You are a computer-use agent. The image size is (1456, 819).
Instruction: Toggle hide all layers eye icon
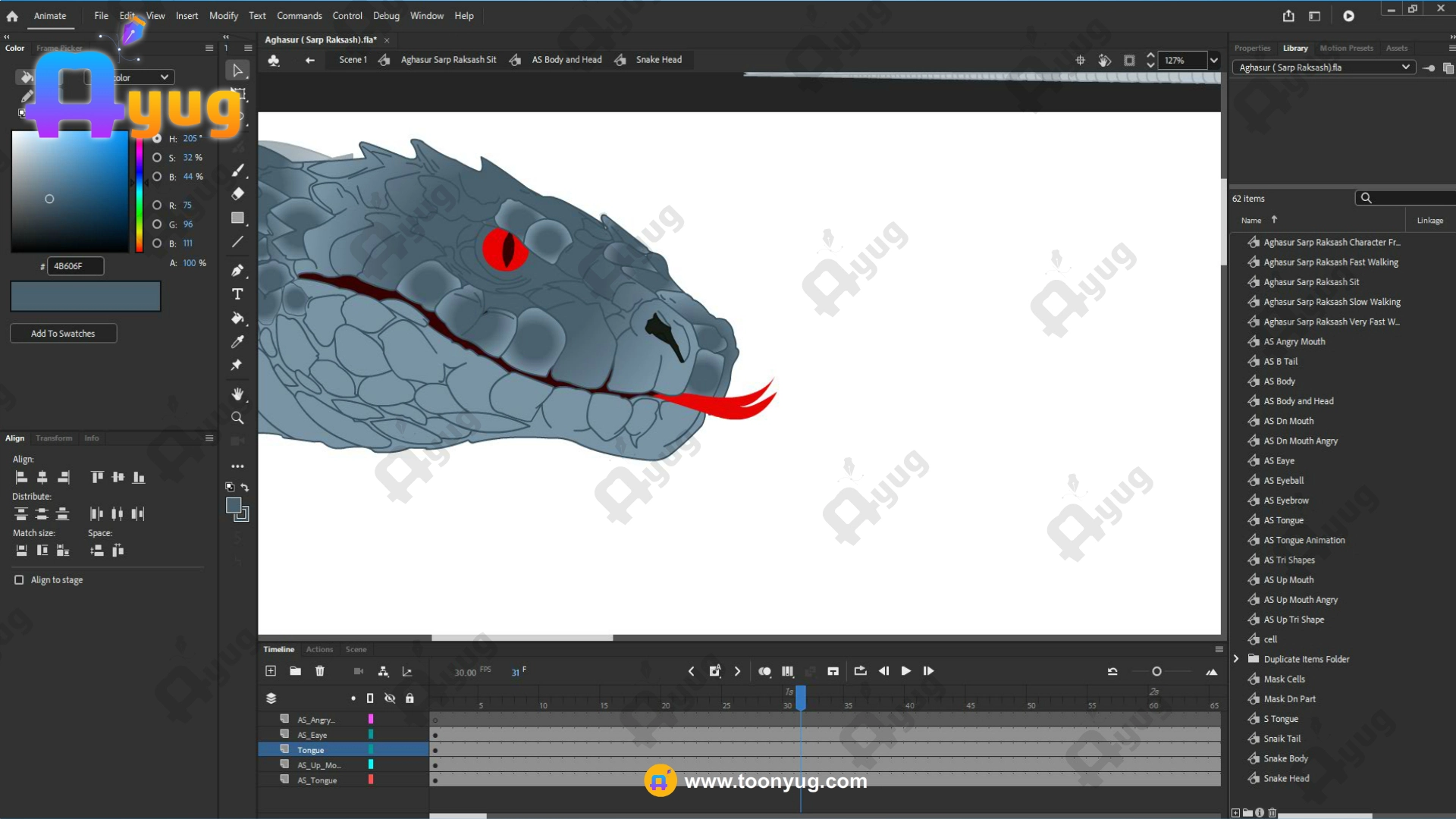point(390,698)
